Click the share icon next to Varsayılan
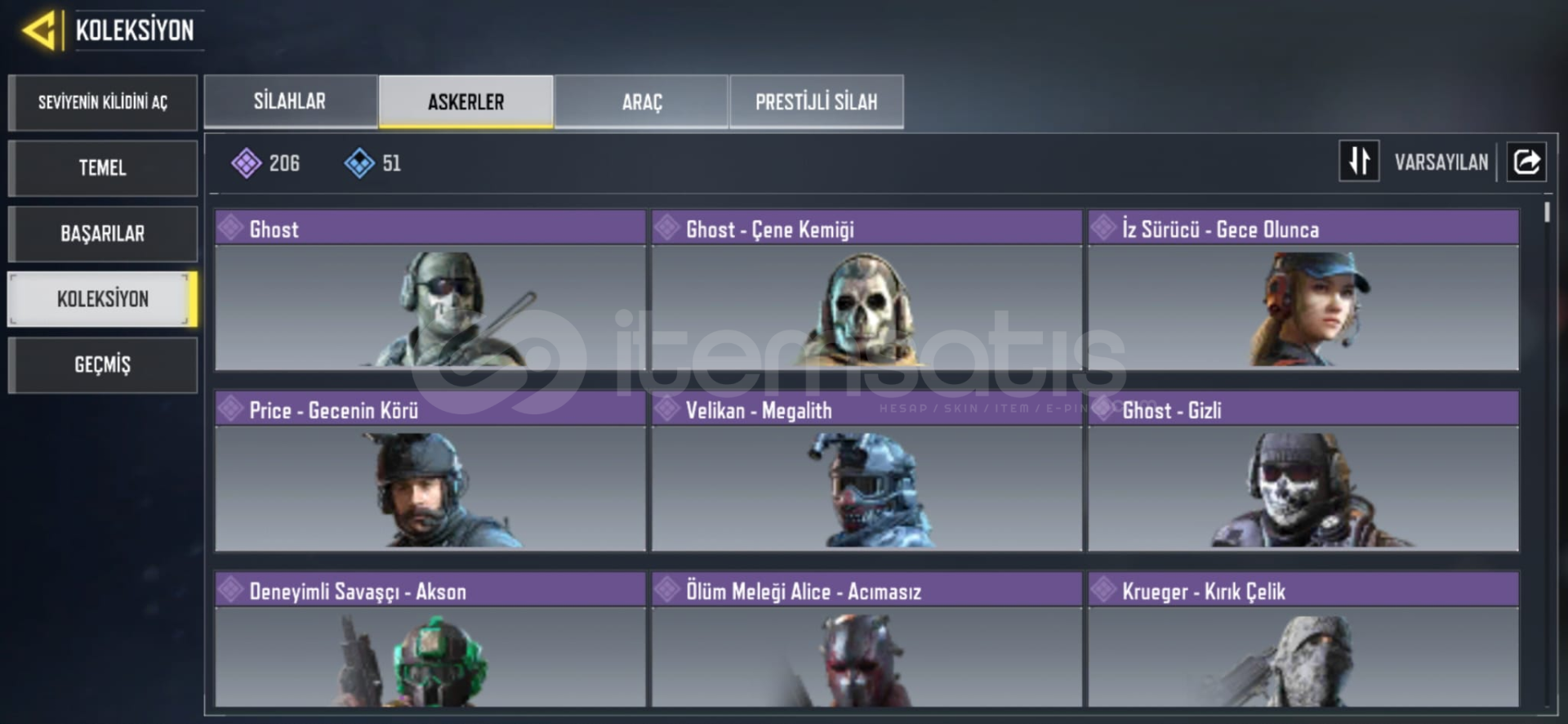 click(x=1526, y=161)
